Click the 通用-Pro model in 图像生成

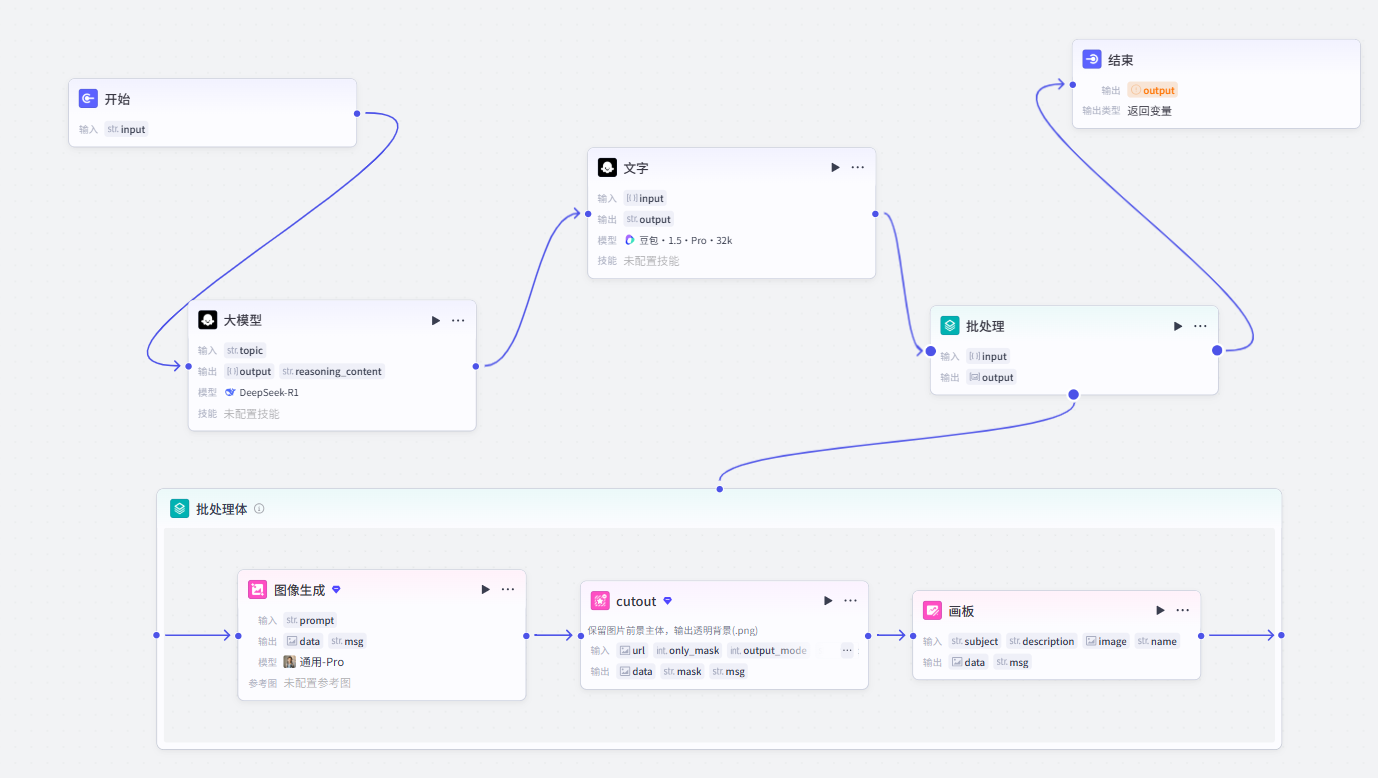tap(313, 662)
